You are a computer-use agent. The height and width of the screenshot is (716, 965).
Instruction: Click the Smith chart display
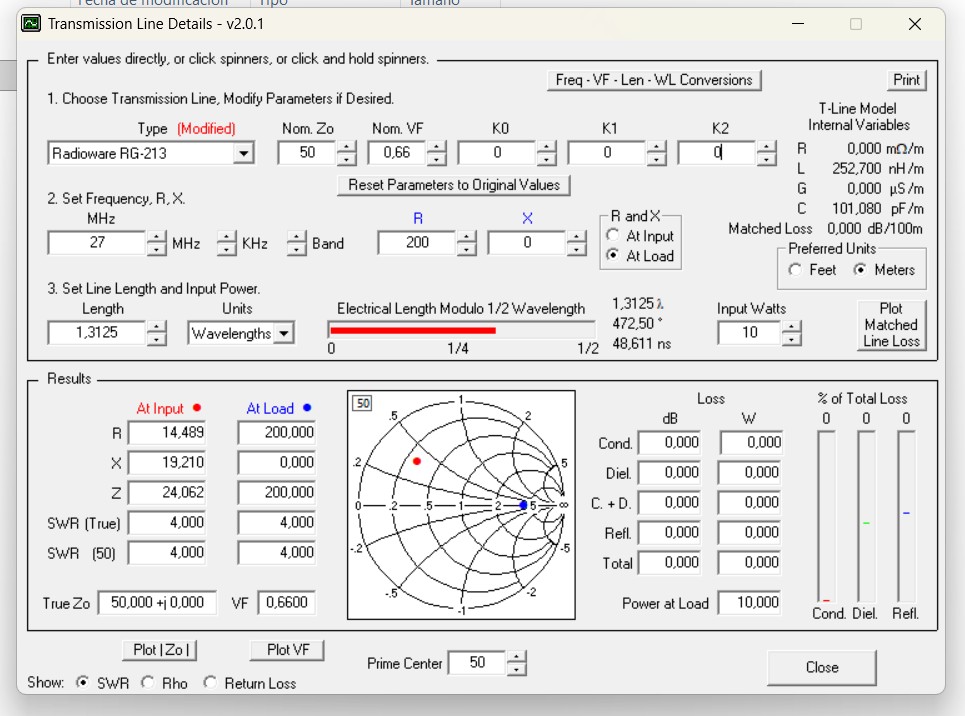click(461, 505)
